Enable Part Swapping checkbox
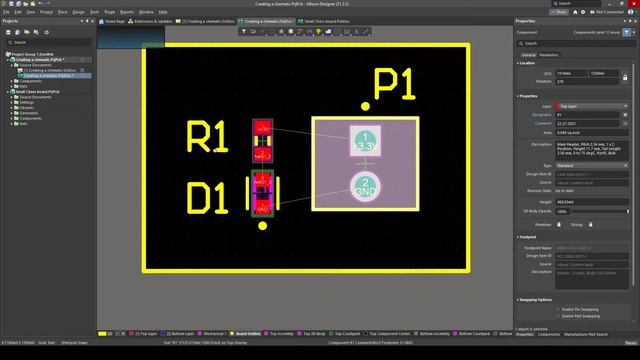The image size is (640, 360). click(x=558, y=316)
